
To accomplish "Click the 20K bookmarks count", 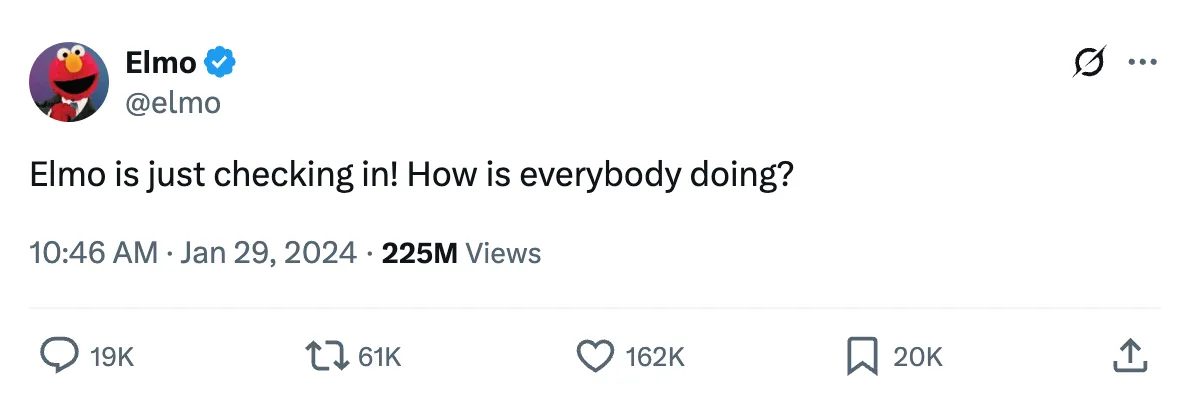I will point(917,356).
